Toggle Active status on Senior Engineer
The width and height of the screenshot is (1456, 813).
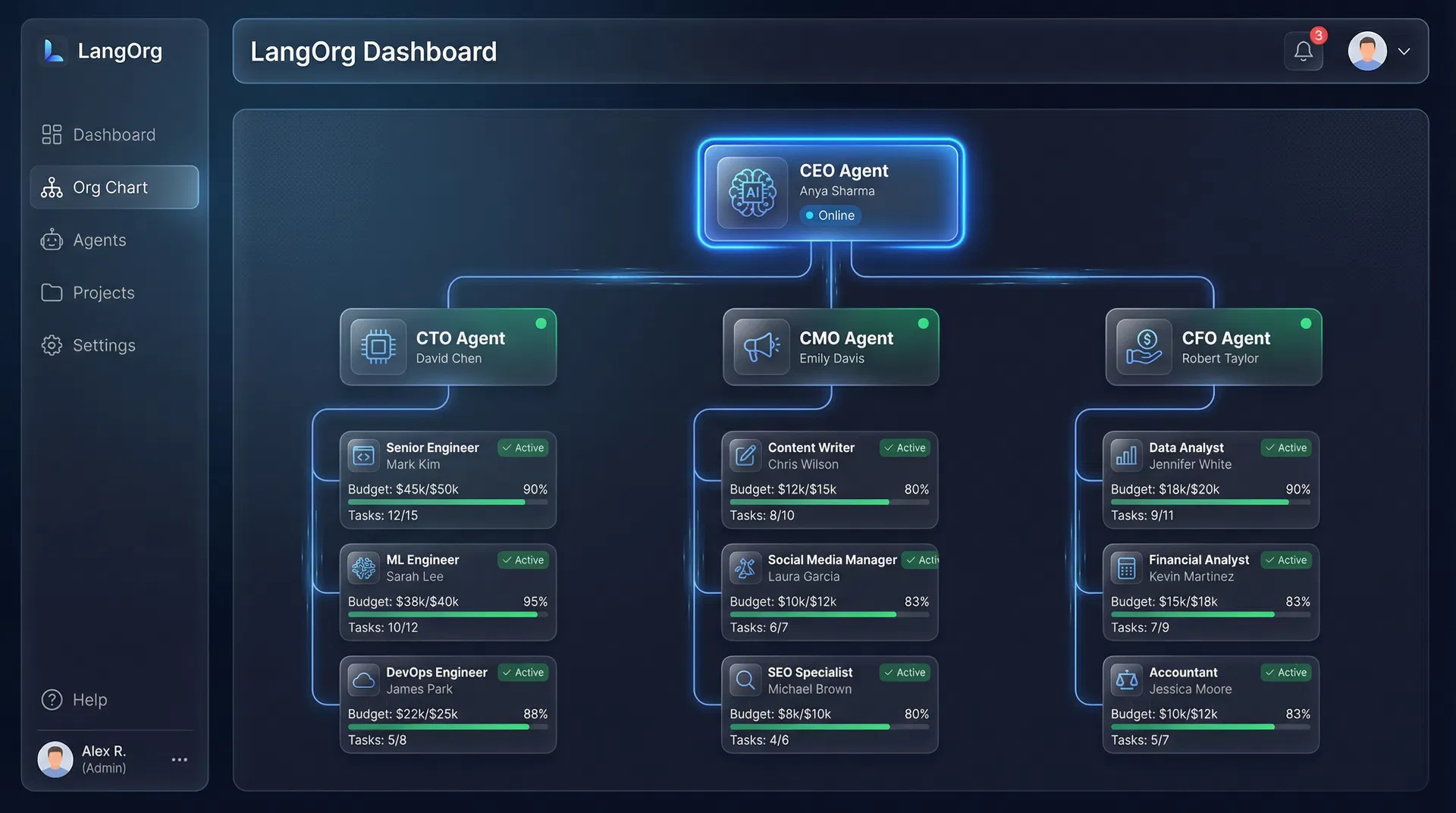(x=522, y=447)
